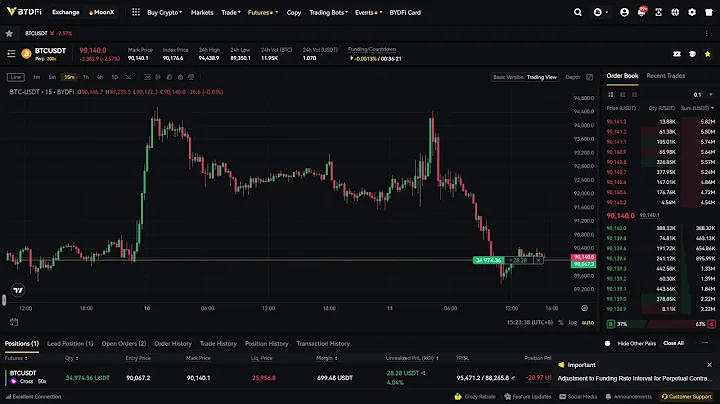Switch chart to Basic Version

(508, 77)
